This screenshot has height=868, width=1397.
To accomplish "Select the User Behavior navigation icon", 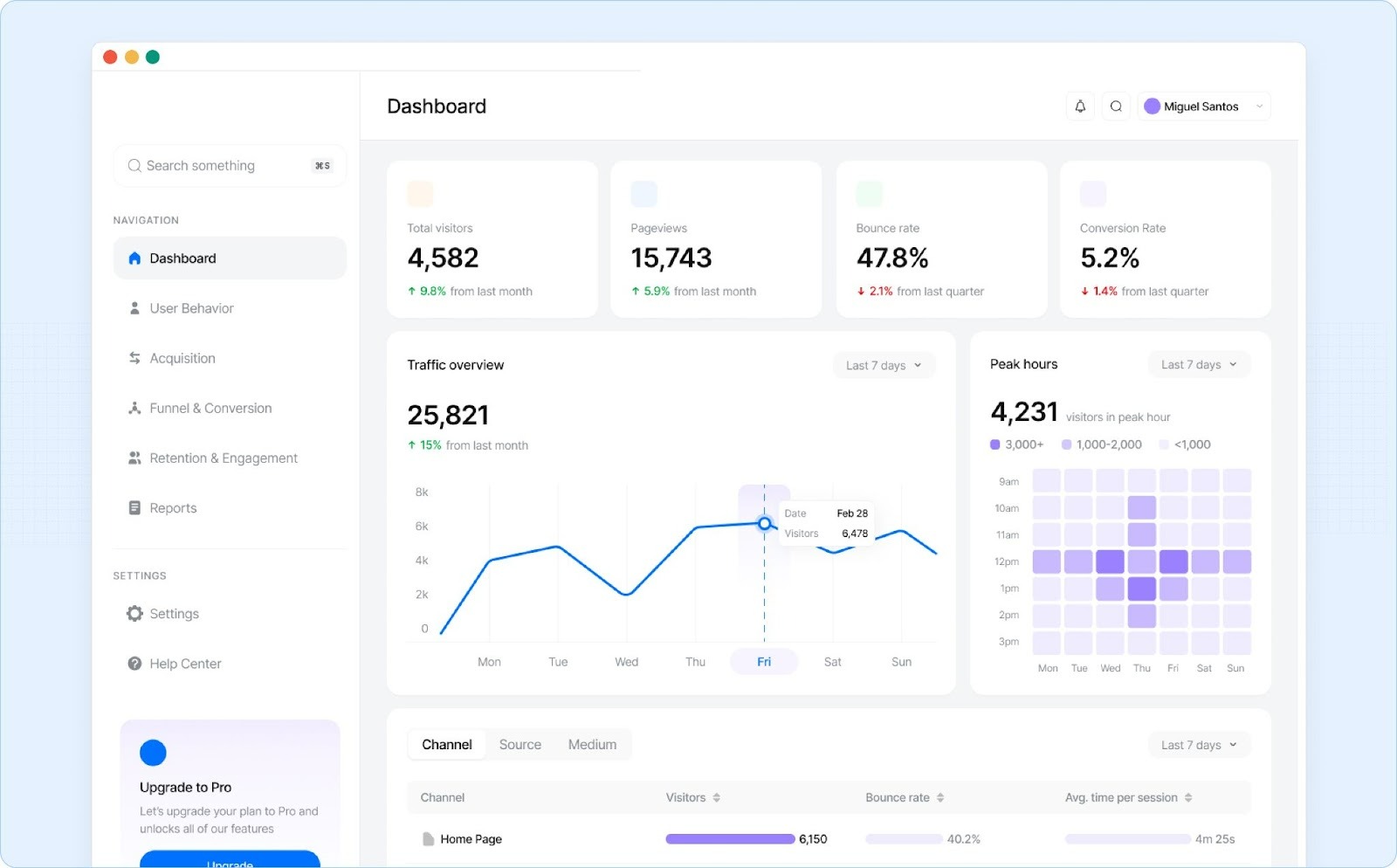I will [134, 307].
